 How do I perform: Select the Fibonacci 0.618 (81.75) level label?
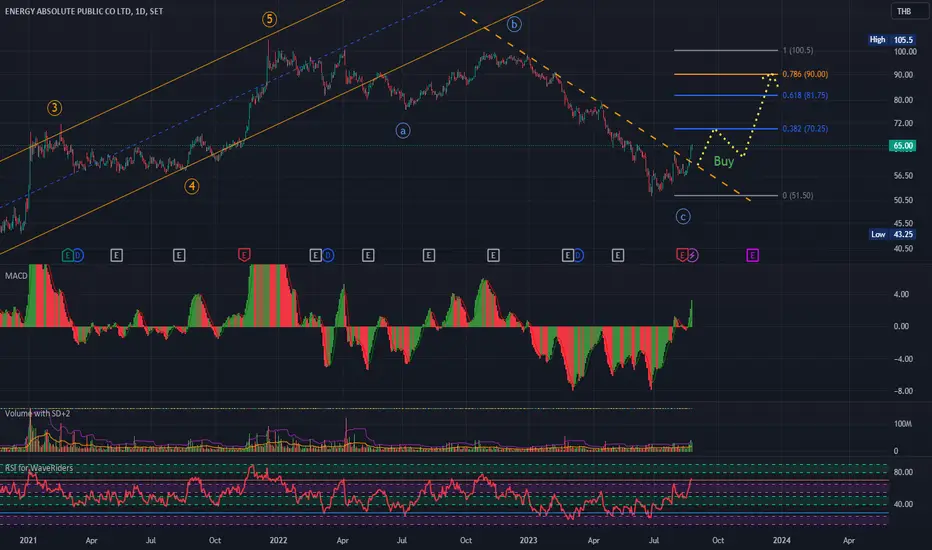[x=805, y=95]
